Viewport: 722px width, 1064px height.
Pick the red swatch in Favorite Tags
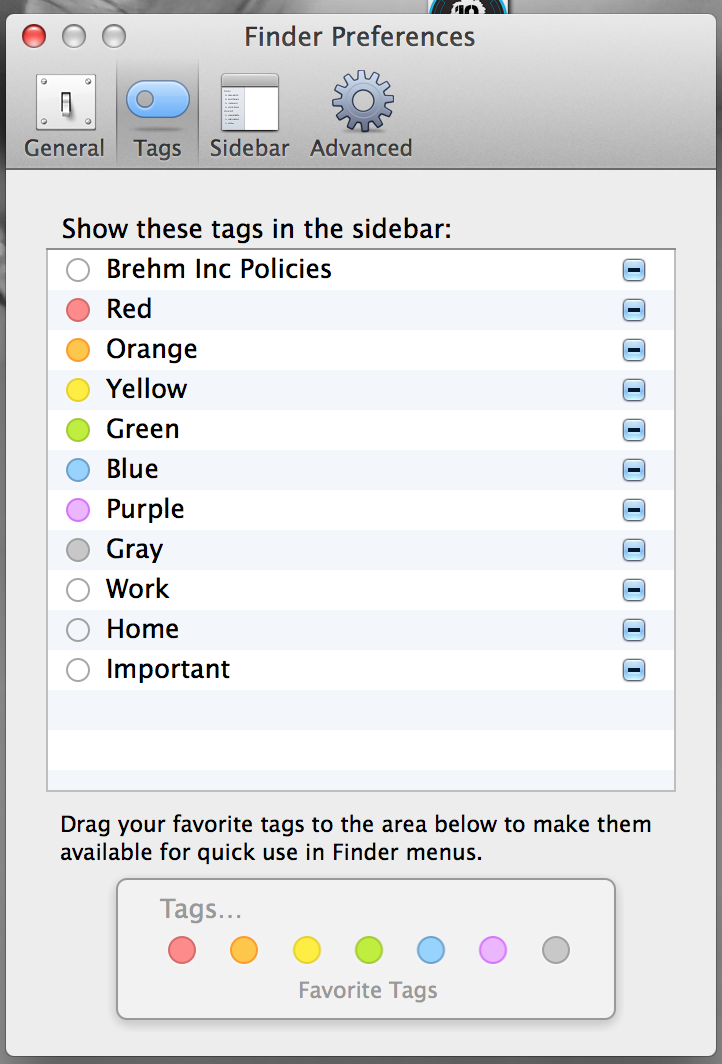tap(182, 950)
